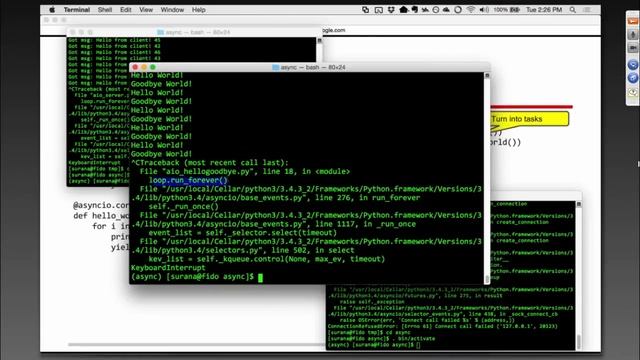Open the View menu
This screenshot has height=360, width=640.
146,10
